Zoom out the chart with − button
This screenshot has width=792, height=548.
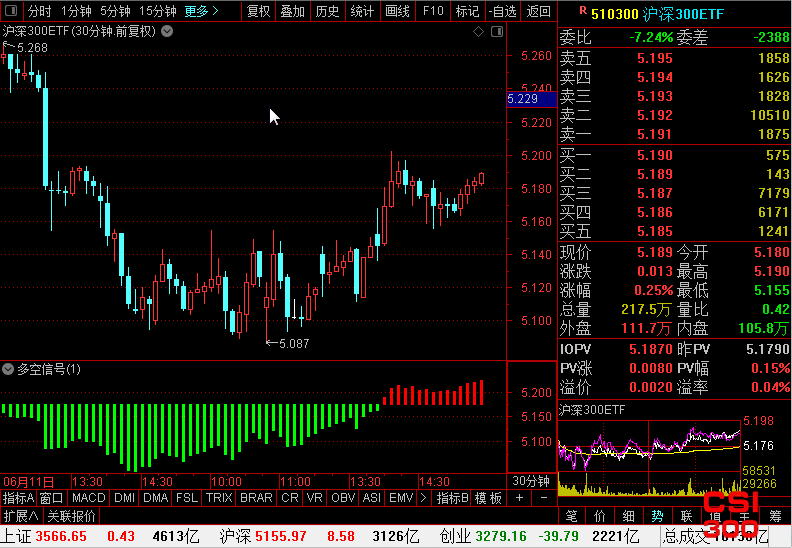click(543, 498)
